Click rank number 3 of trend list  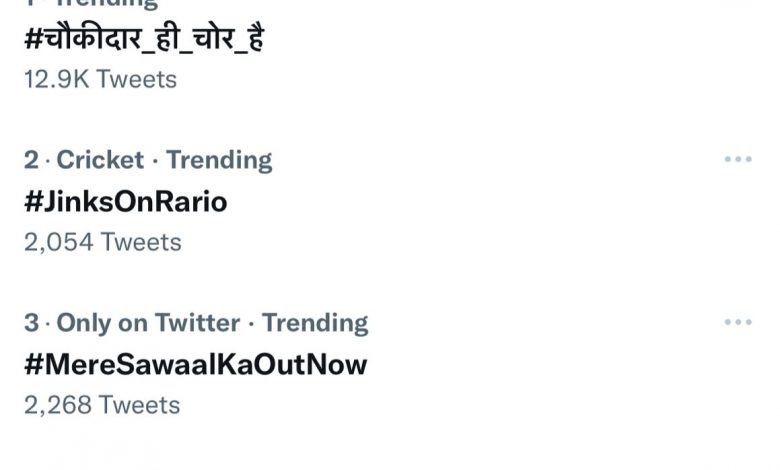pyautogui.click(x=31, y=322)
